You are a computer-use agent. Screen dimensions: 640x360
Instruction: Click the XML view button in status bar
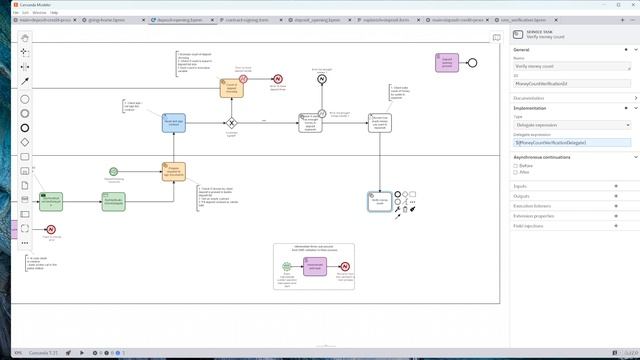(18, 353)
